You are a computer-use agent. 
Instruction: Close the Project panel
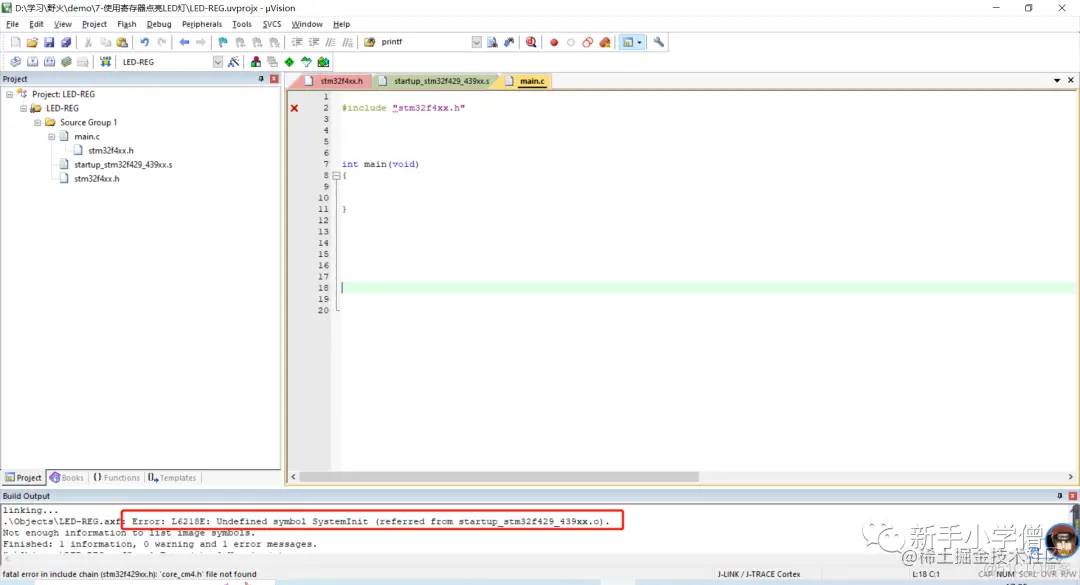(x=274, y=79)
